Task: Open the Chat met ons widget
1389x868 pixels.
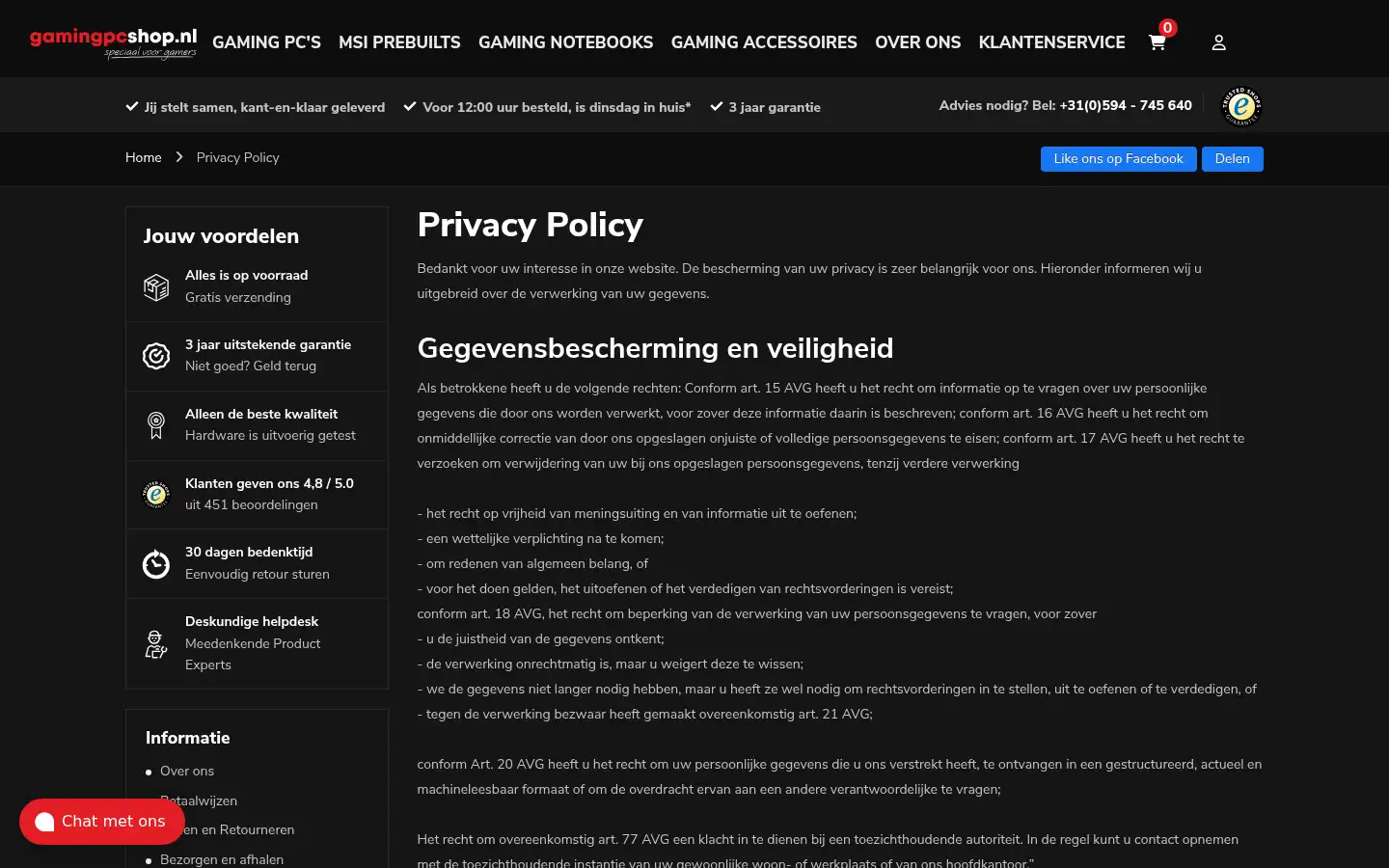Action: click(x=102, y=822)
